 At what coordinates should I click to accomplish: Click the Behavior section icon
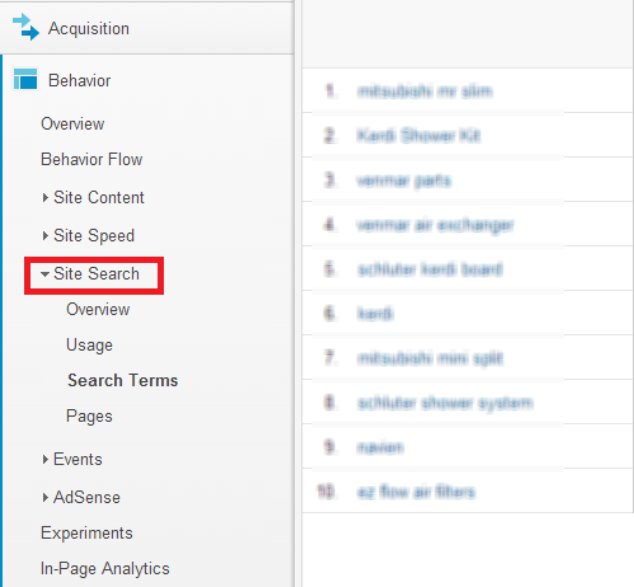coord(25,79)
